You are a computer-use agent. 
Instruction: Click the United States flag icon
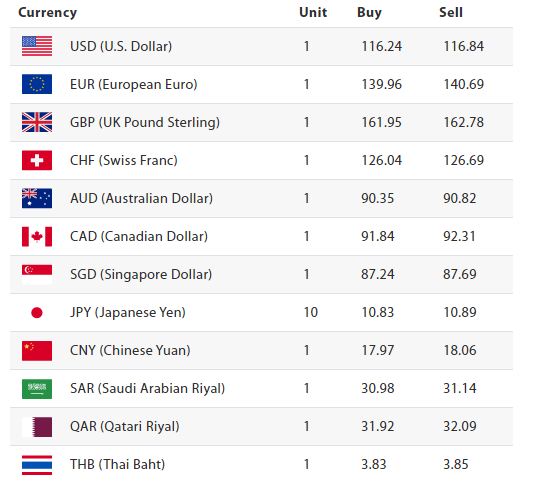[x=37, y=46]
